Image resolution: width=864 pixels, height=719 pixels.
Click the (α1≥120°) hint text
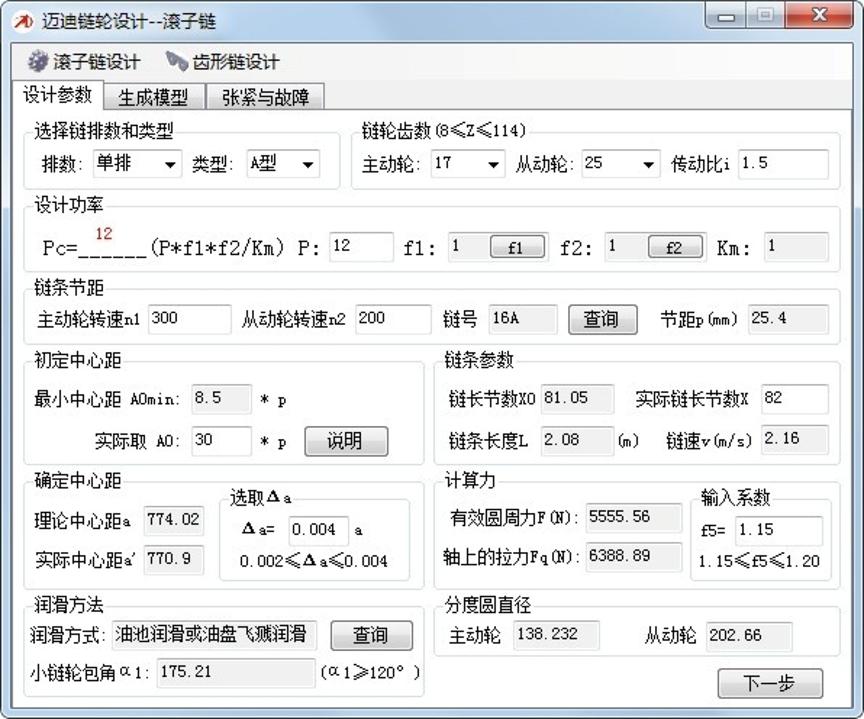coord(370,673)
